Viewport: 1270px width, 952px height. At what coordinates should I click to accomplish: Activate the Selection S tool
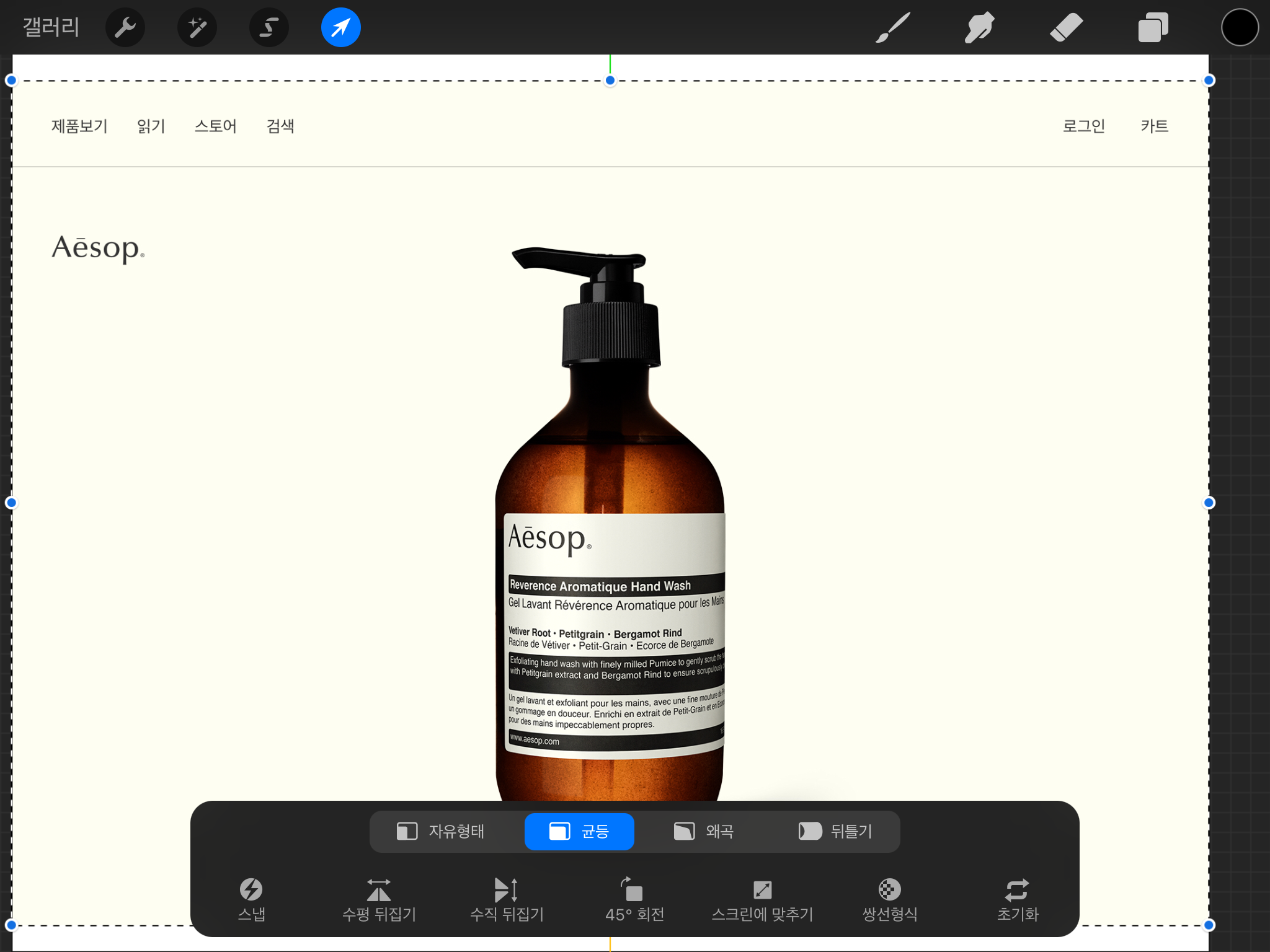click(x=269, y=27)
